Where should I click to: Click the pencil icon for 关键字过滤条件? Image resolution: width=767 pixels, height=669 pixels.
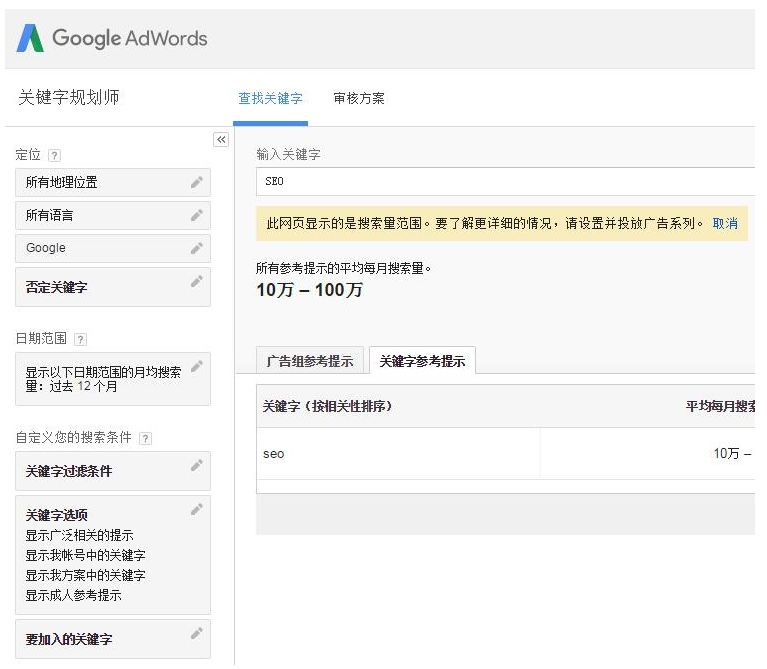pos(197,466)
